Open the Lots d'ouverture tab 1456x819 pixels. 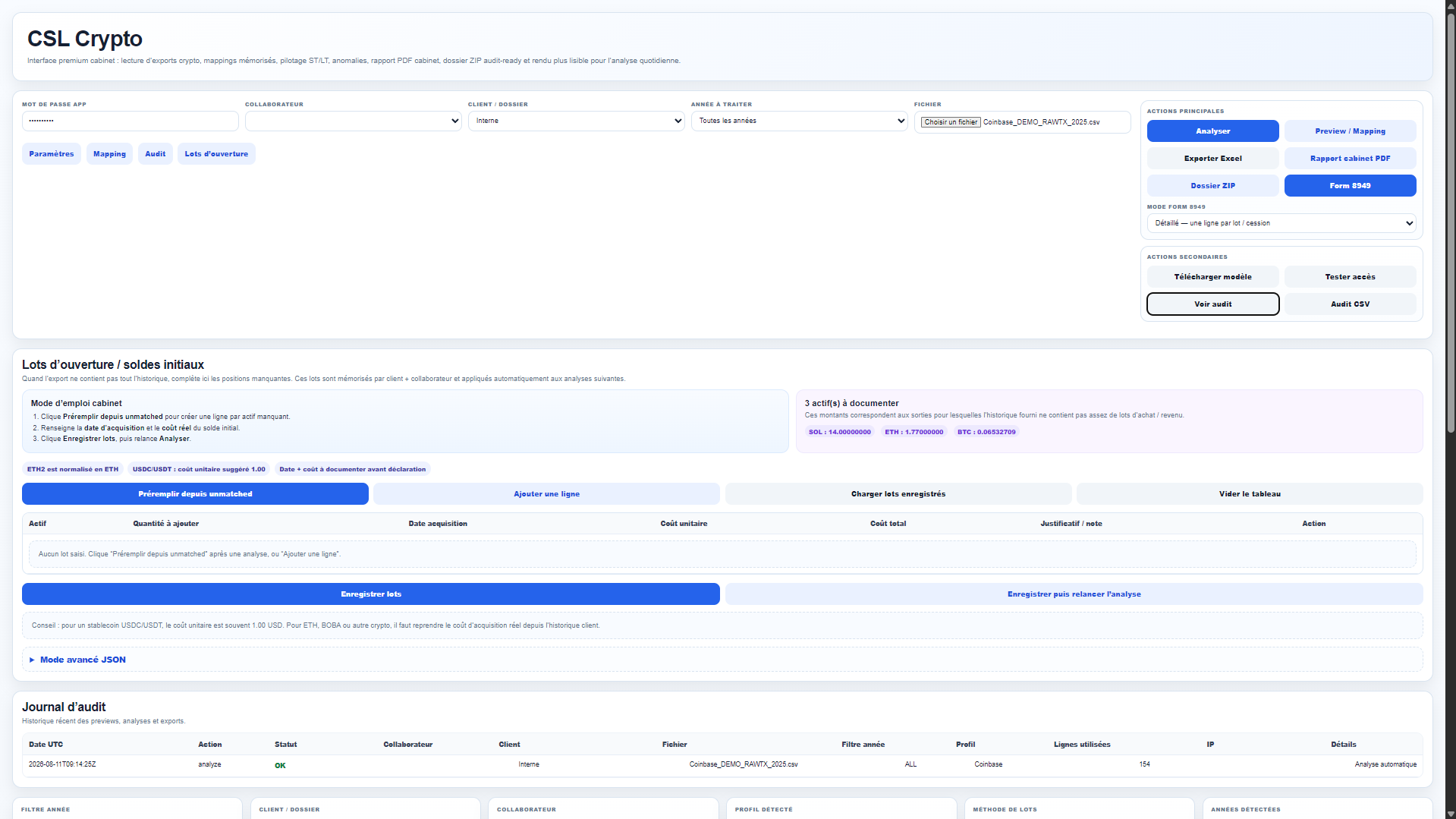point(216,154)
